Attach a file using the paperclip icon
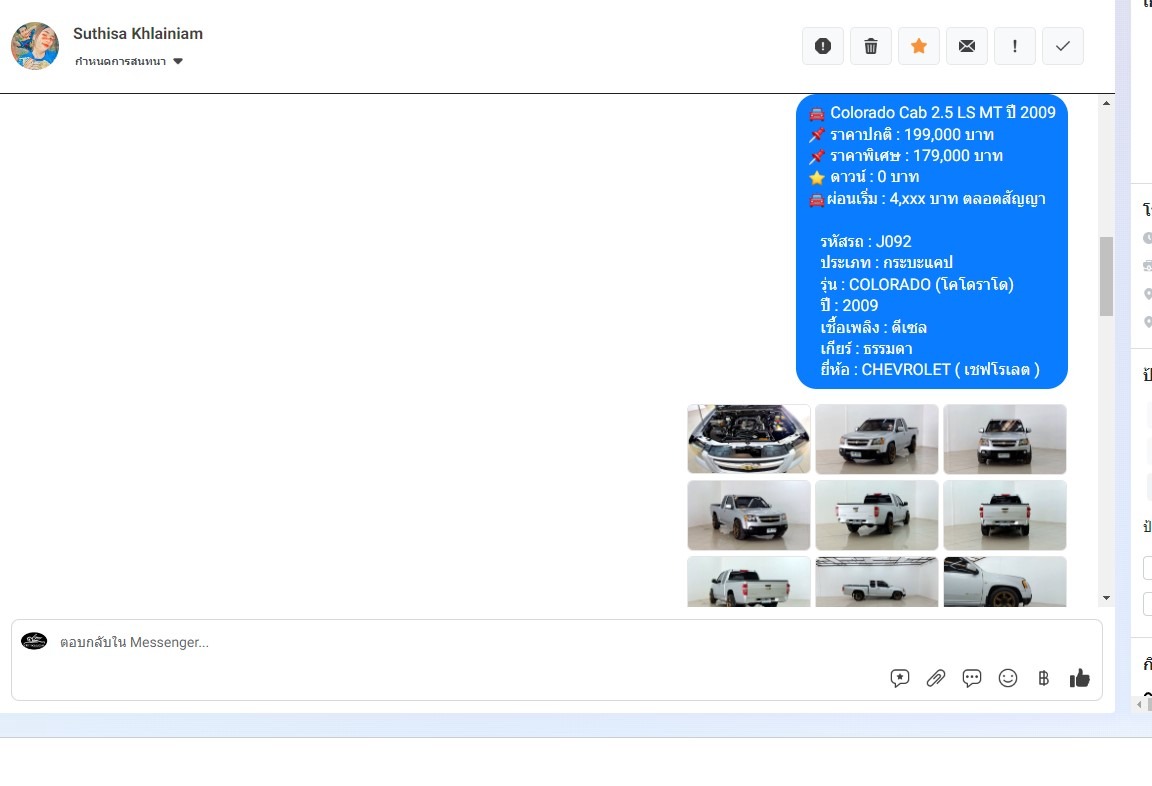This screenshot has height=786, width=1152. click(936, 678)
